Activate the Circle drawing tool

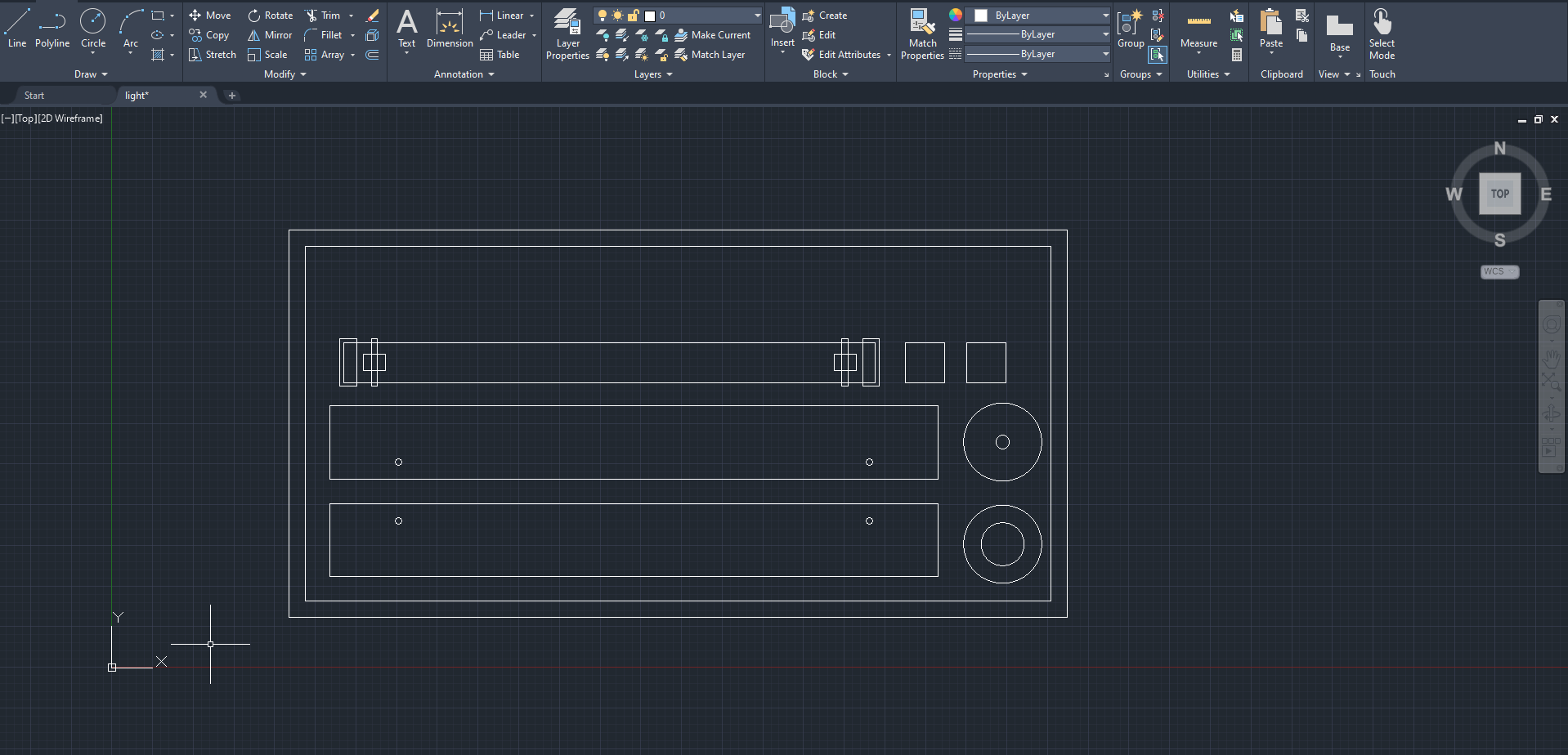pos(92,21)
